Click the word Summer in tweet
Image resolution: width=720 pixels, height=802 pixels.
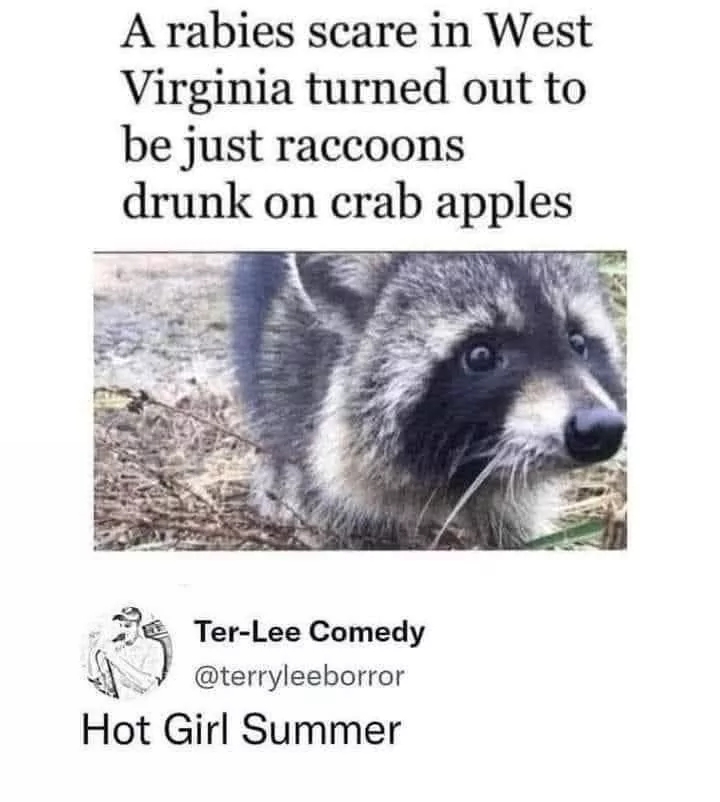coord(321,730)
